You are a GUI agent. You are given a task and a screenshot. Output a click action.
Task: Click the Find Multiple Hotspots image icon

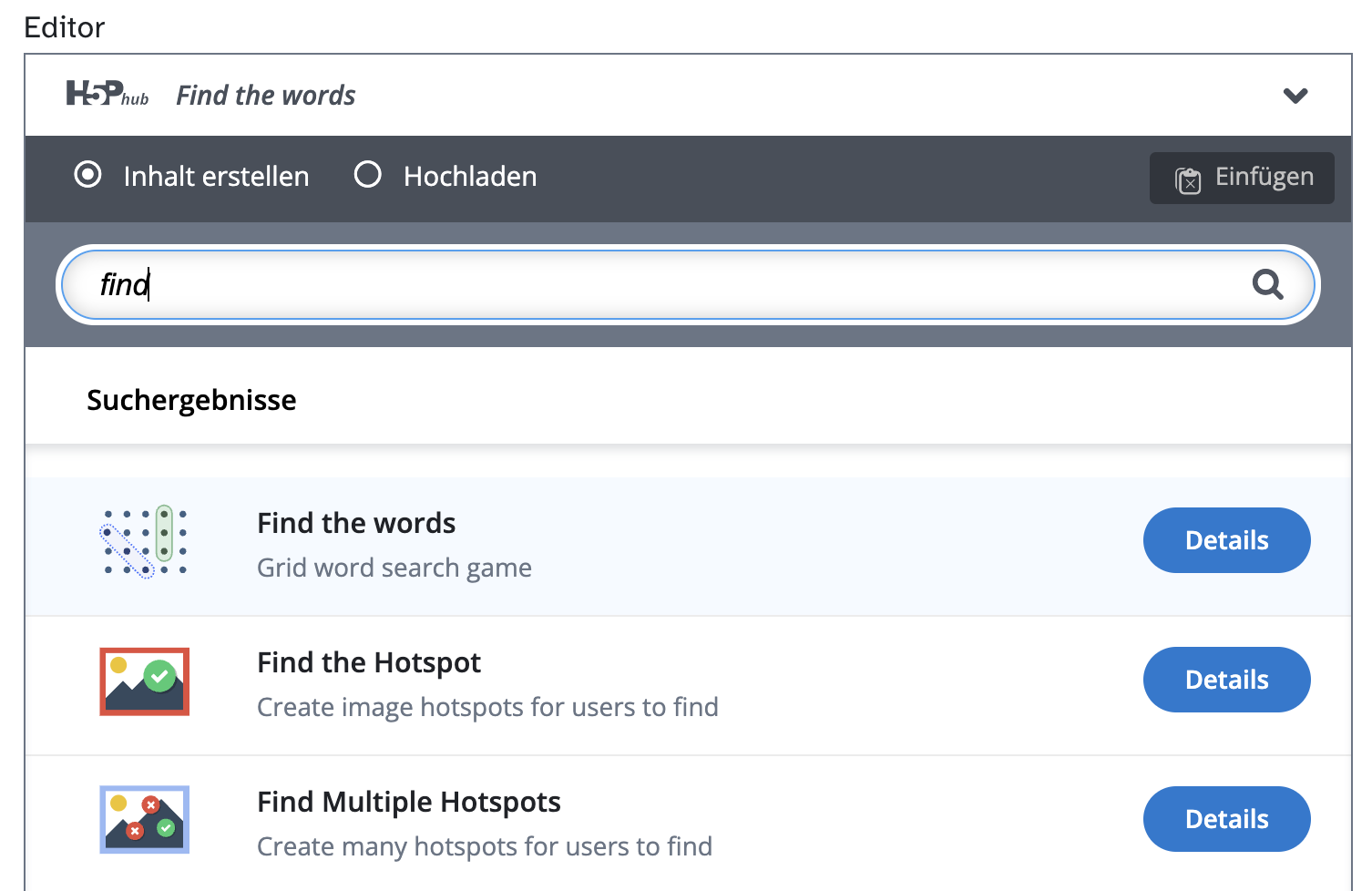(x=144, y=820)
